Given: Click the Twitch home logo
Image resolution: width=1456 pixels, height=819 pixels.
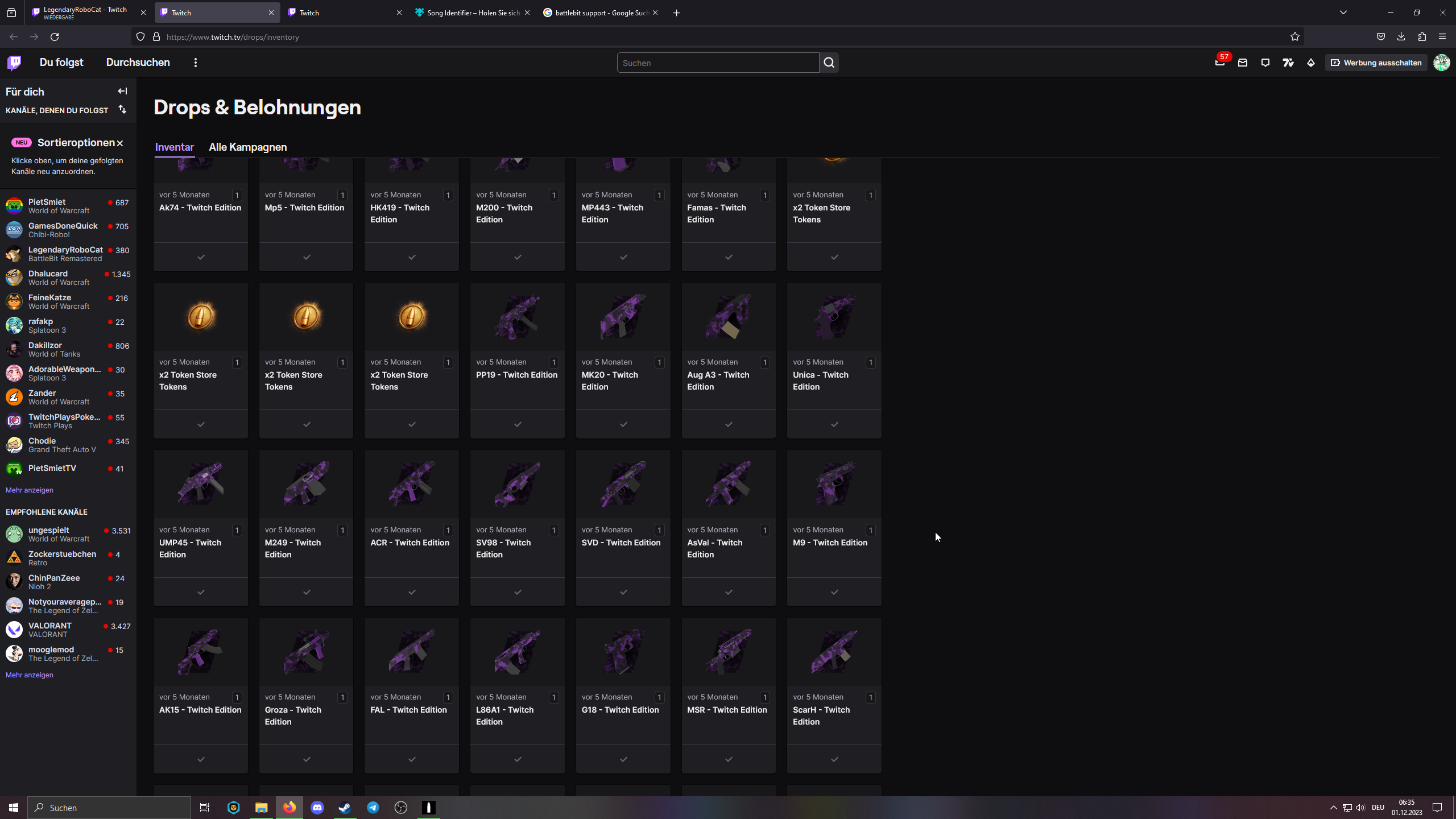Looking at the screenshot, I should pos(14,63).
